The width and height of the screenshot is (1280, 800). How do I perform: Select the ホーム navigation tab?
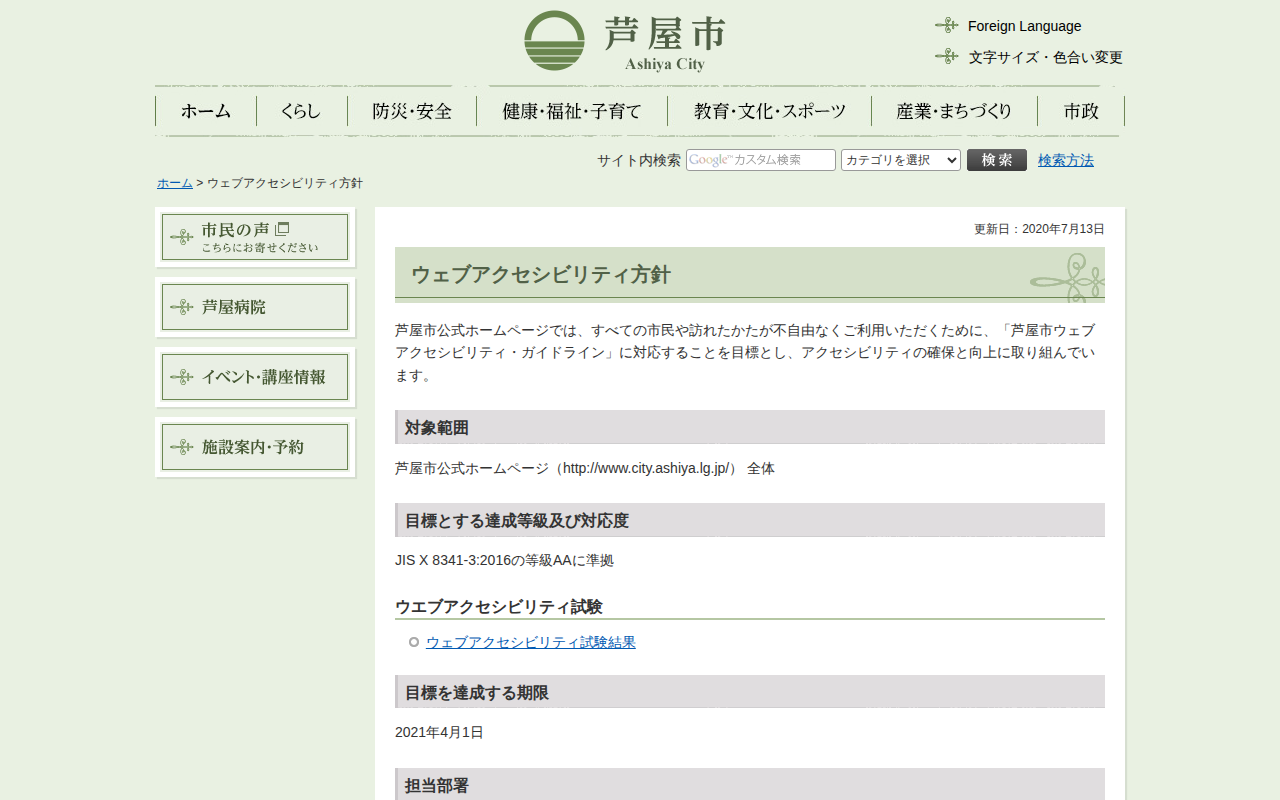pos(206,111)
